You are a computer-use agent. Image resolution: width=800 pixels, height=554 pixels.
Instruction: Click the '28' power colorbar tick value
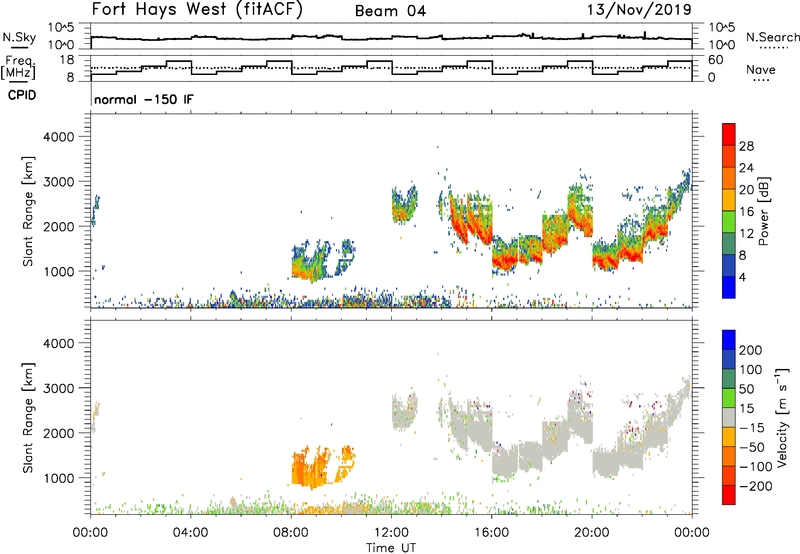click(746, 146)
